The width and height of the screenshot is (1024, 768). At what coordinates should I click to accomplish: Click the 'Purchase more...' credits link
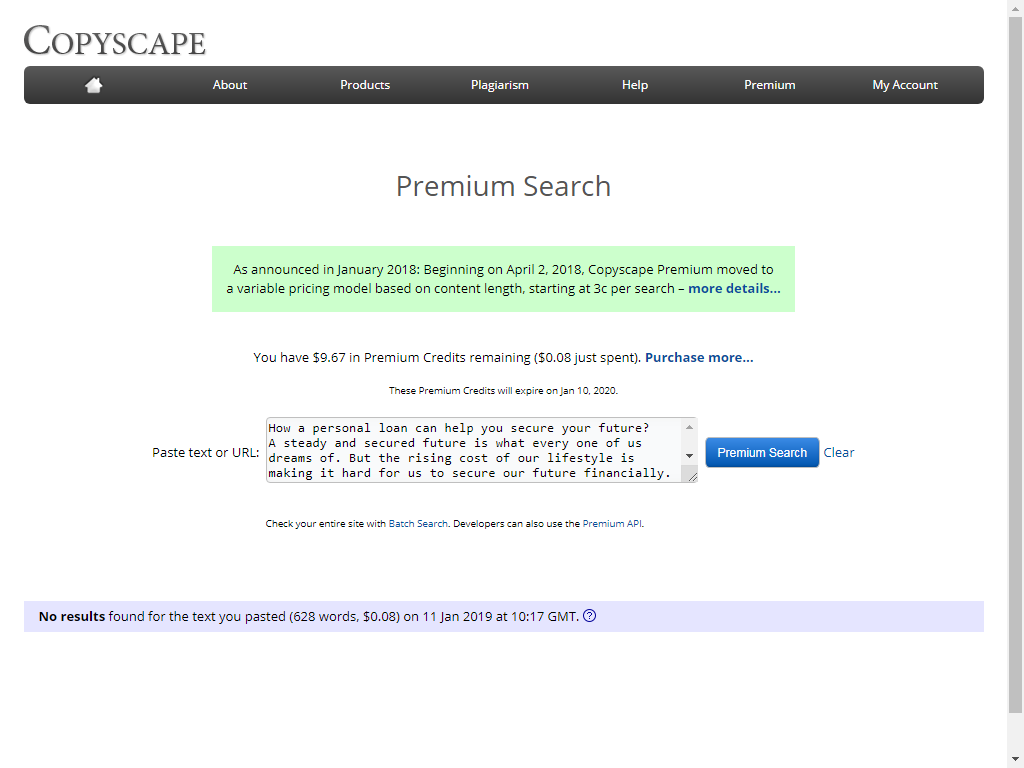pyautogui.click(x=699, y=358)
